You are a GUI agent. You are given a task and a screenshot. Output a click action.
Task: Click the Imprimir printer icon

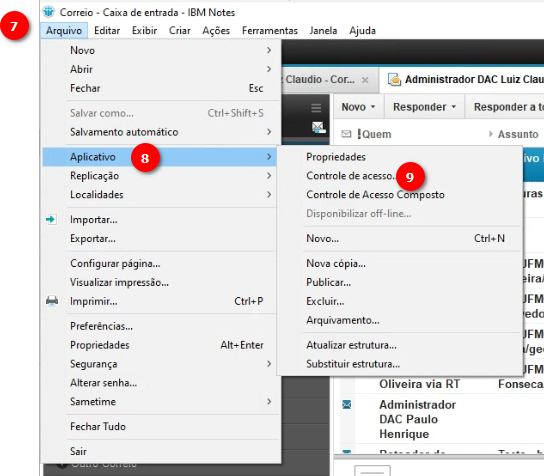coord(52,301)
